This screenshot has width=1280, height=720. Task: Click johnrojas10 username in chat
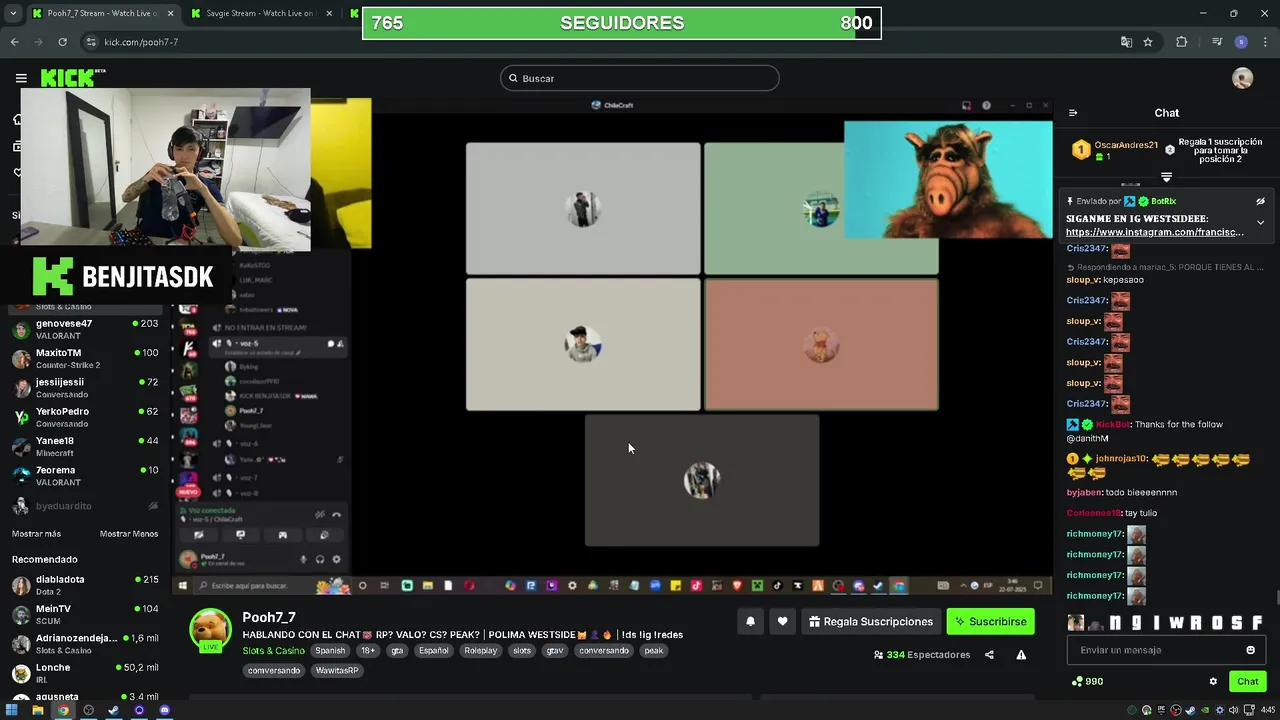(1121, 458)
